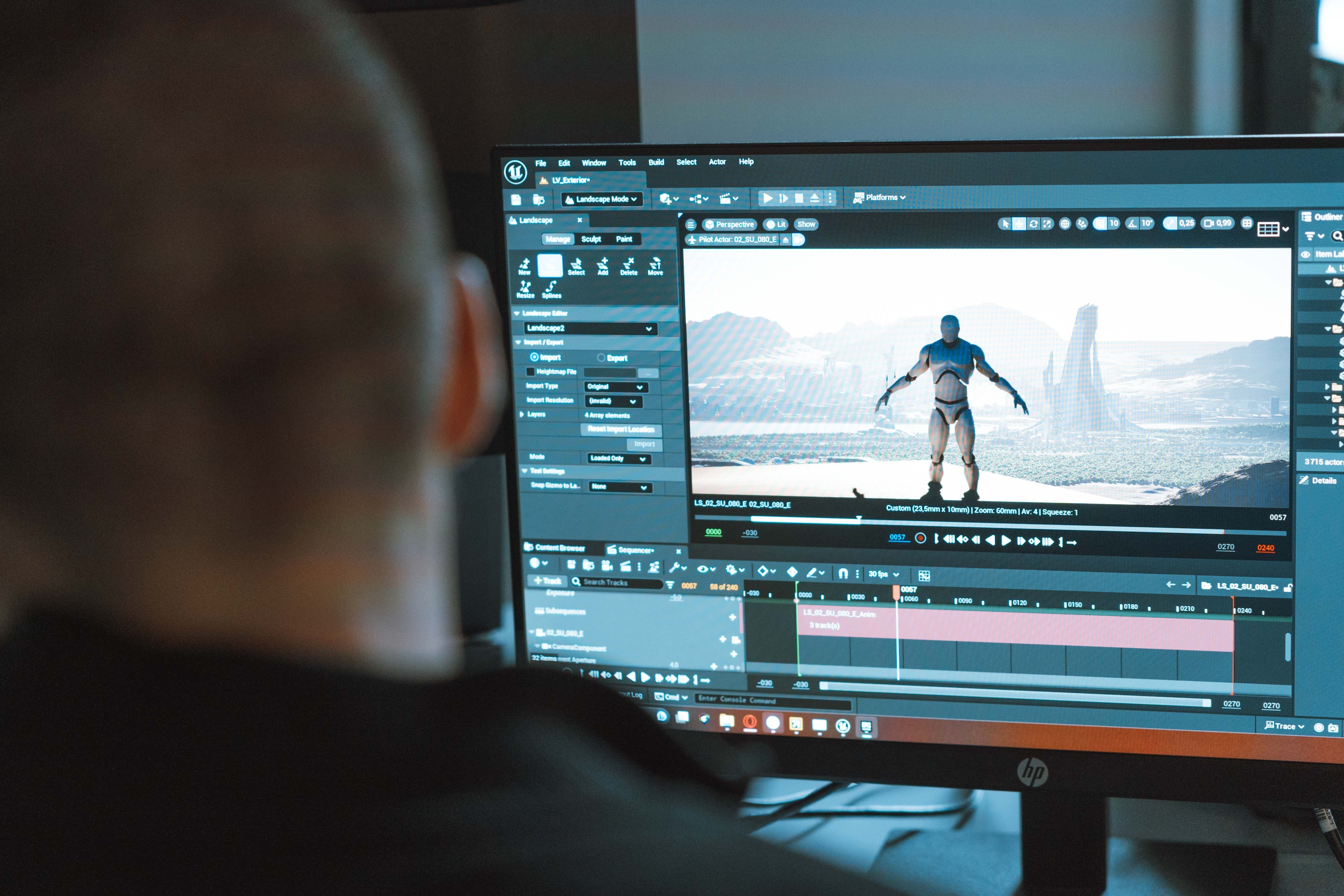This screenshot has height=896, width=1344.
Task: Toggle Outliner visibility eye column
Action: click(1305, 254)
